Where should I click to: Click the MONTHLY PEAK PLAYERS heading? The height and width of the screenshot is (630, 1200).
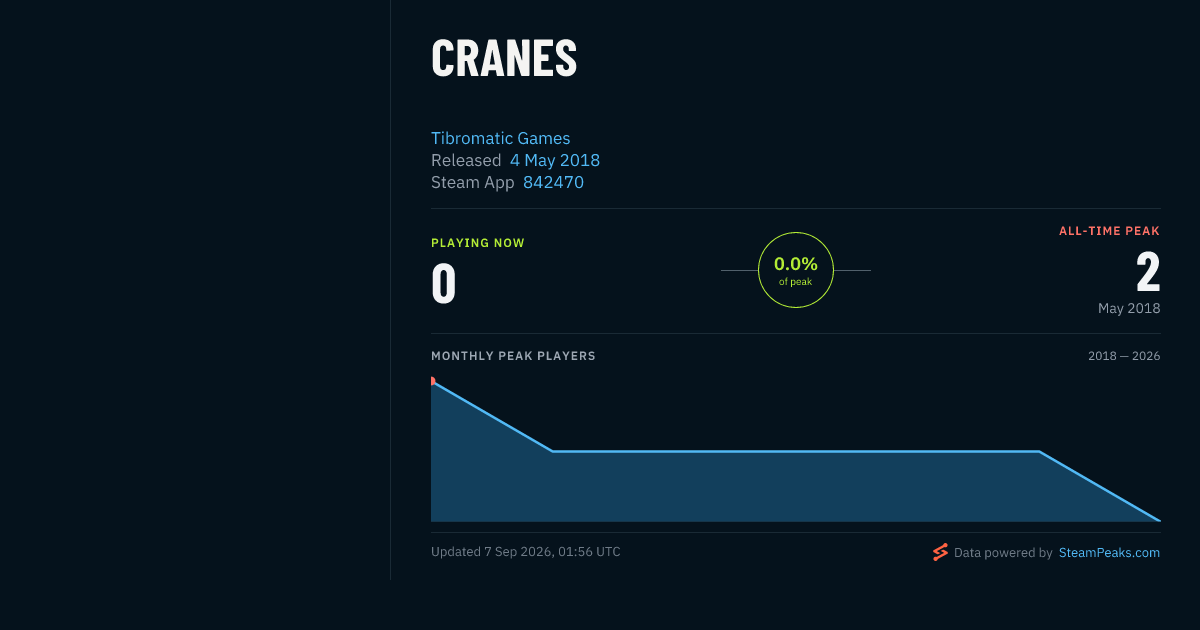click(513, 356)
